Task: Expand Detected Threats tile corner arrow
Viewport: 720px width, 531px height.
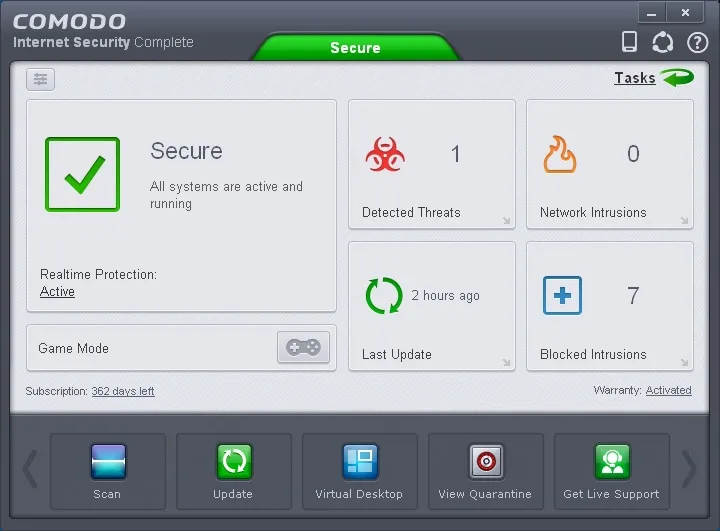Action: [506, 220]
